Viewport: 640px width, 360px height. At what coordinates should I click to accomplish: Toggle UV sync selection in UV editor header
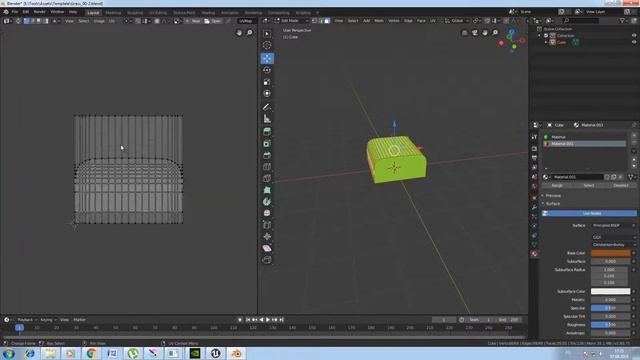18,21
